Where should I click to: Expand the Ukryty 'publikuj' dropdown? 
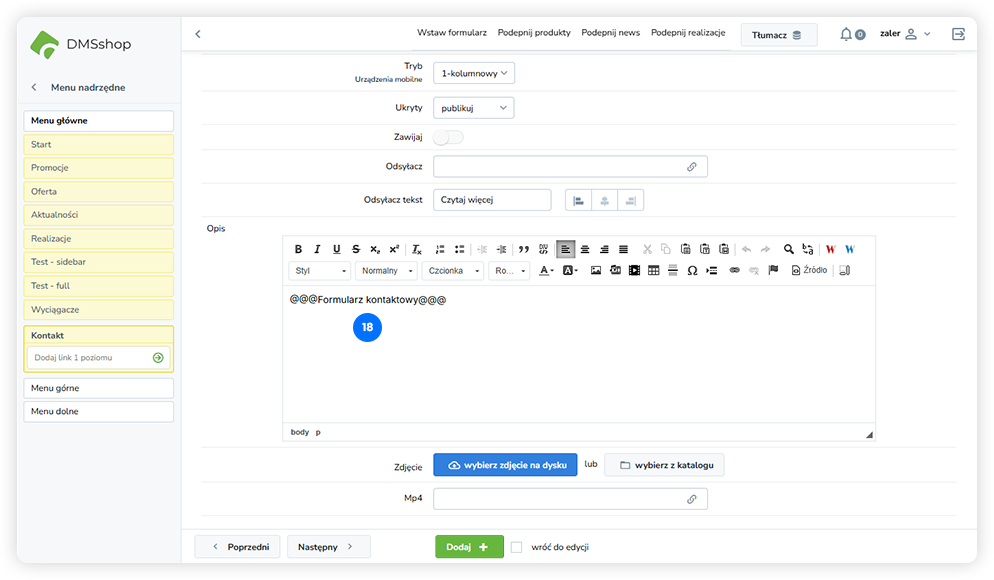(x=474, y=108)
